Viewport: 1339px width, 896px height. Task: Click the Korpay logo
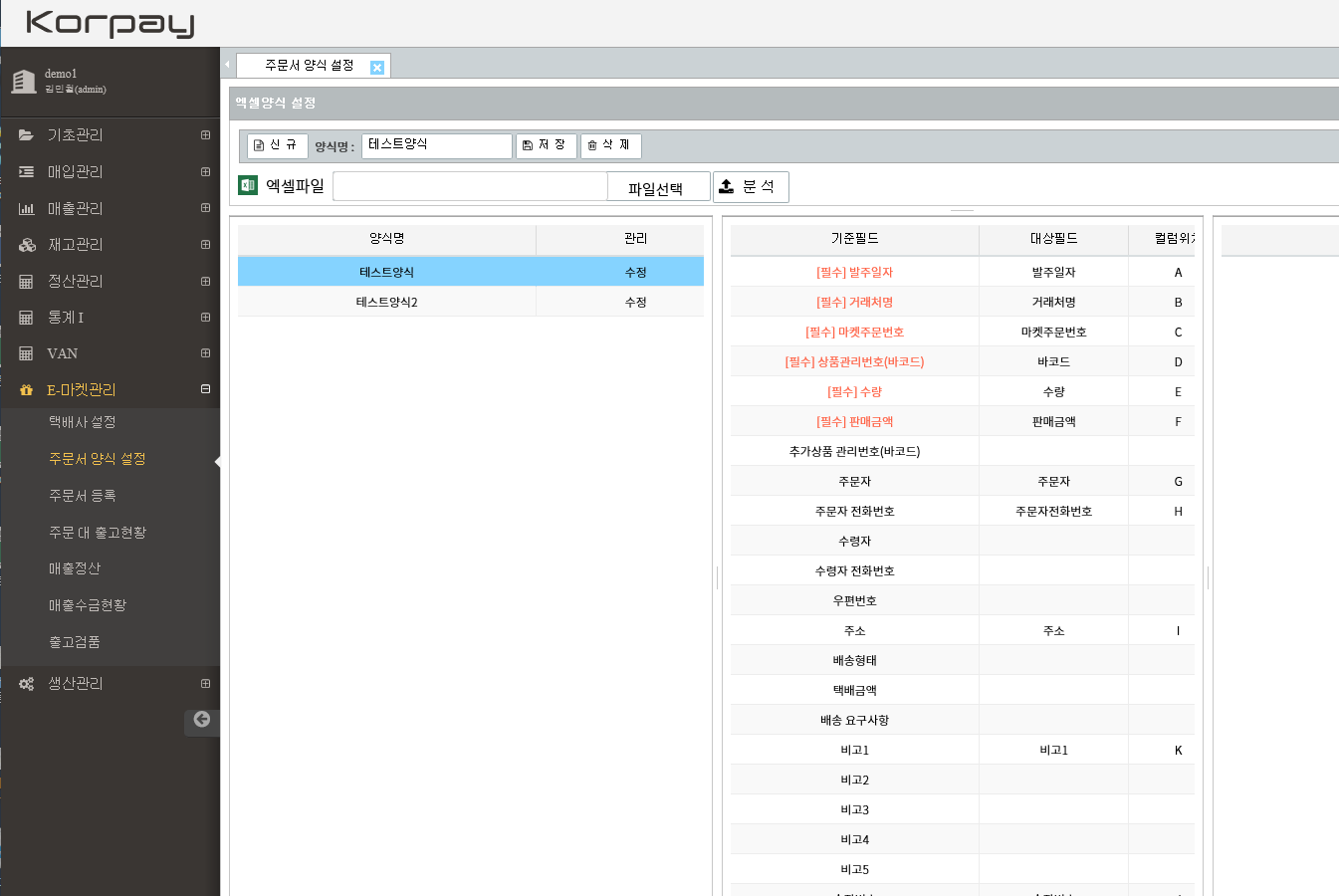pyautogui.click(x=110, y=23)
